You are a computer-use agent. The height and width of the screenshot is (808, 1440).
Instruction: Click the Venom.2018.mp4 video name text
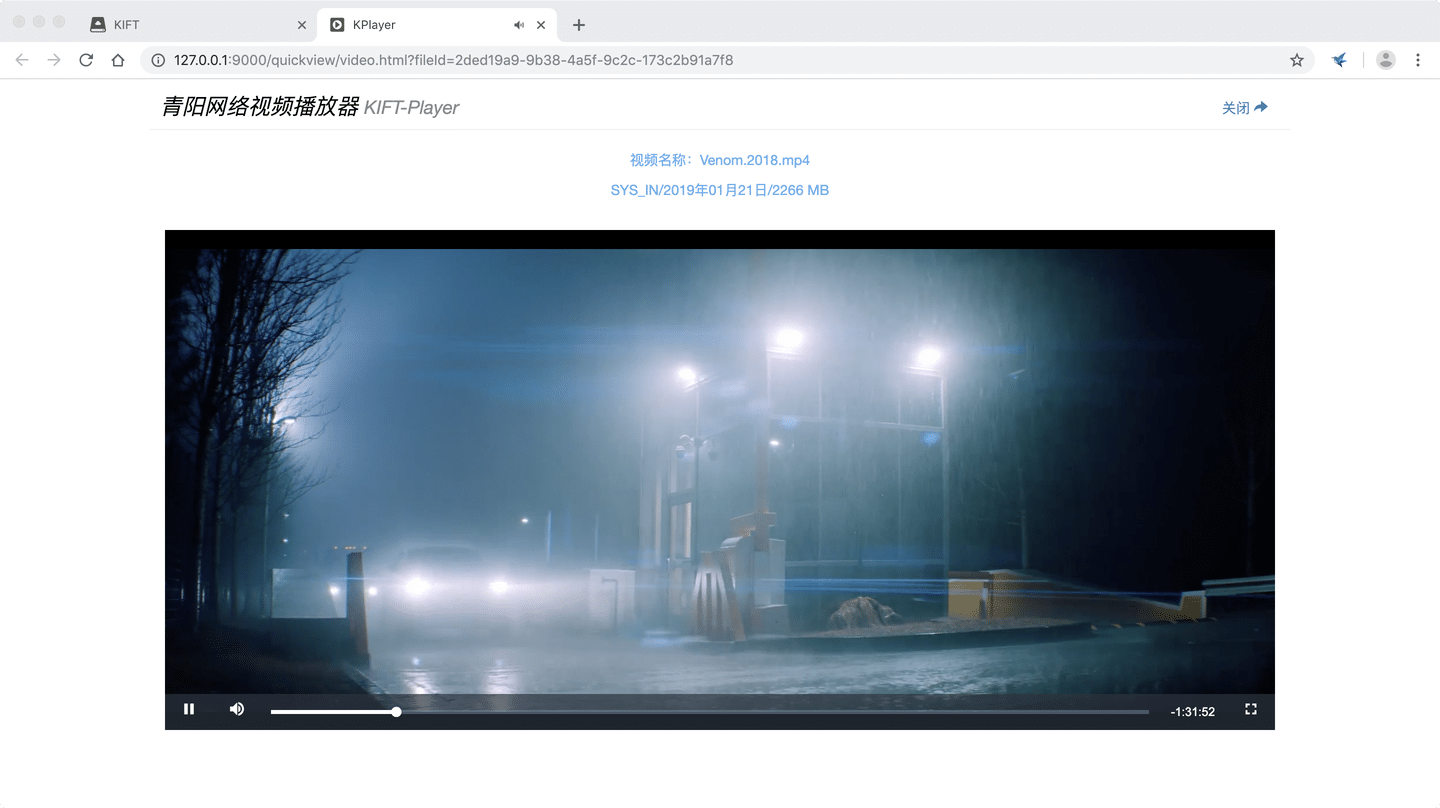[x=755, y=160]
